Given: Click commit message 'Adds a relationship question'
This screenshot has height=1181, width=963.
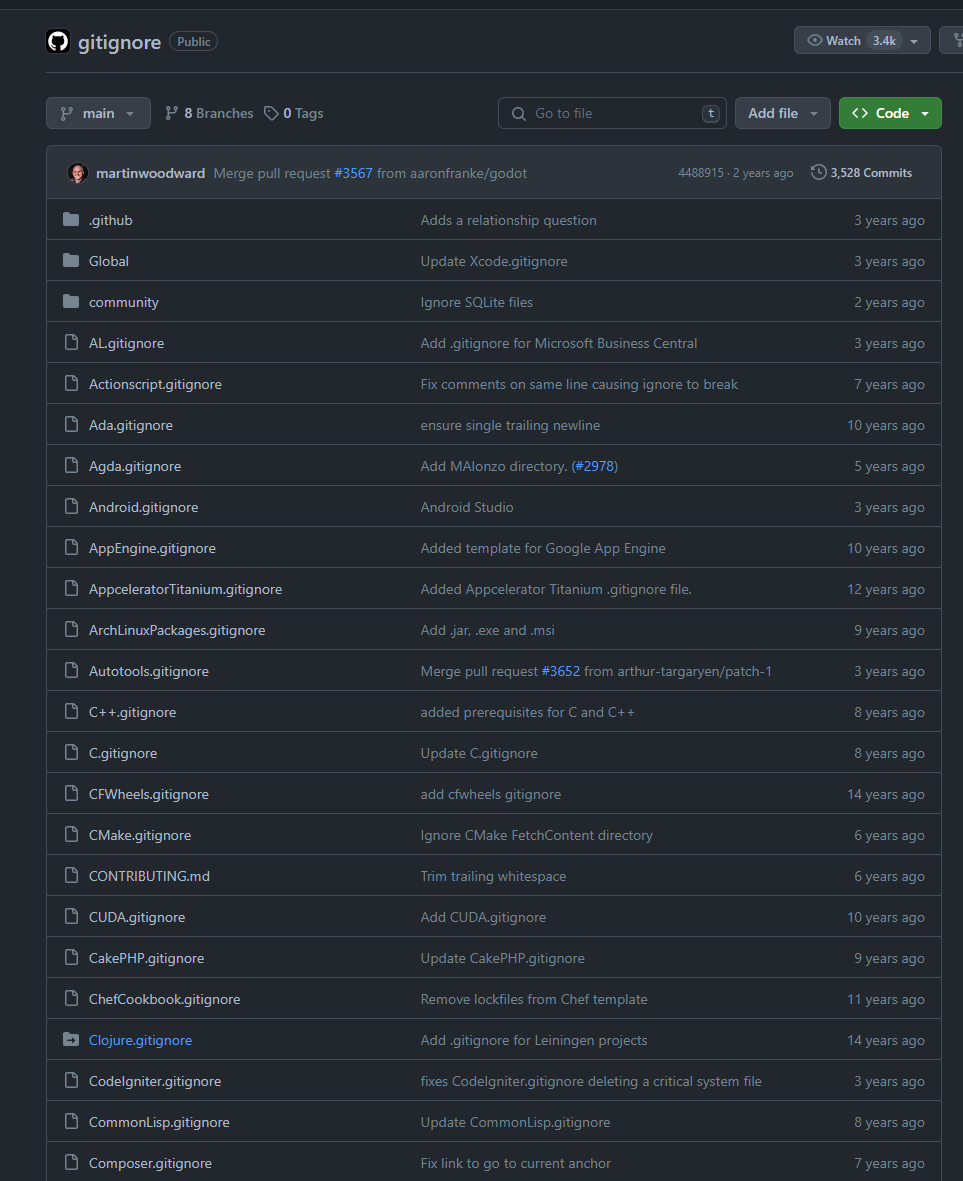Looking at the screenshot, I should (508, 220).
